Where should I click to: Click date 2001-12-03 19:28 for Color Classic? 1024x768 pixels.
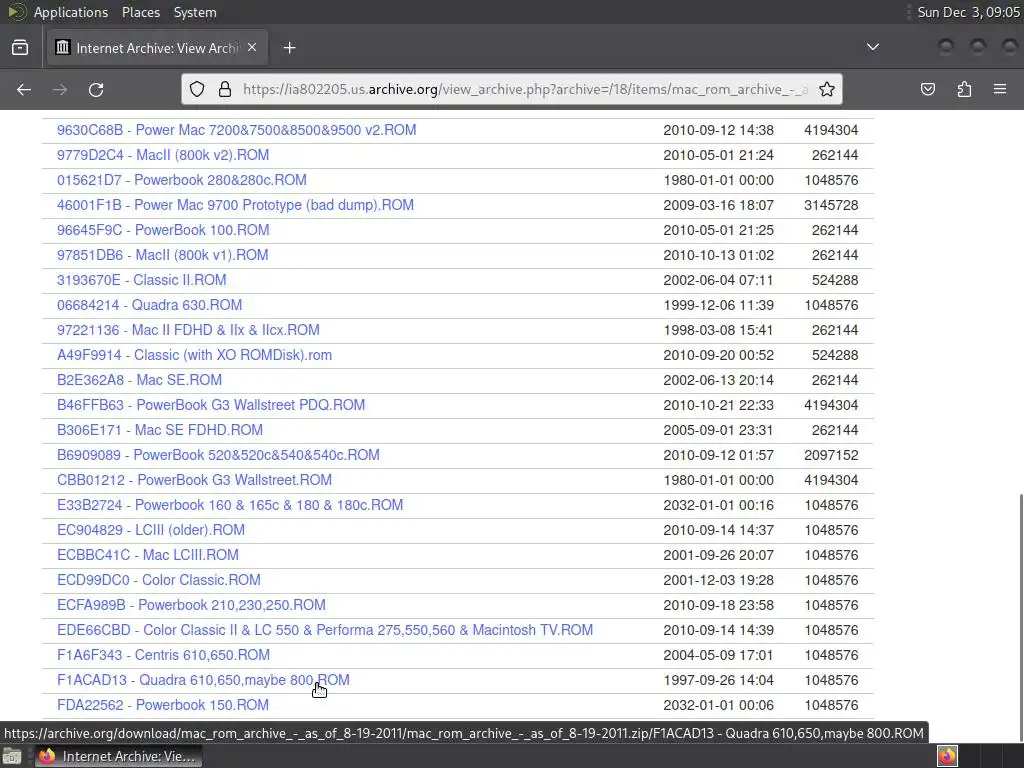[x=718, y=580]
